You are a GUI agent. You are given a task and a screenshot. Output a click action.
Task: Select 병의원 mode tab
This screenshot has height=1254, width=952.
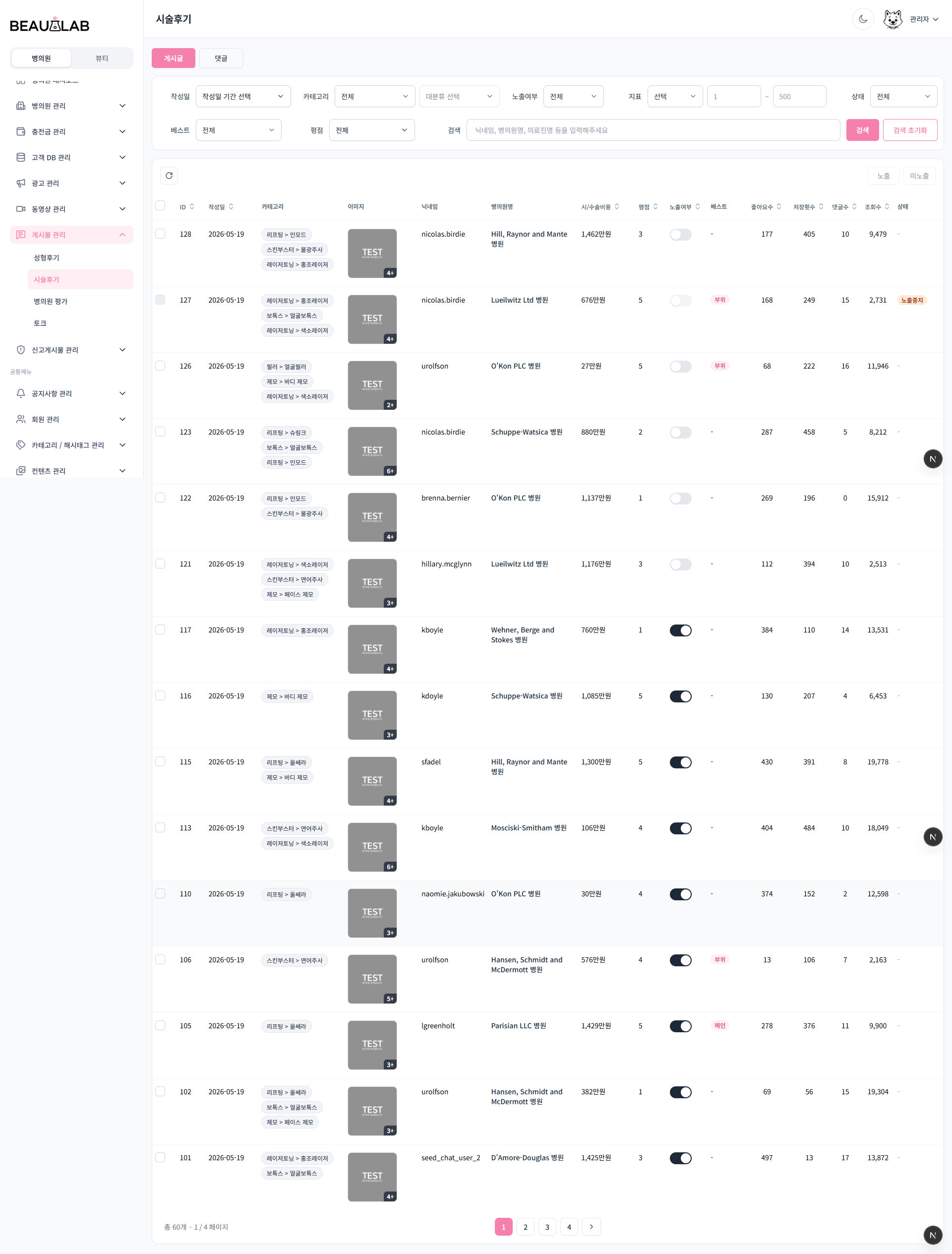point(41,59)
